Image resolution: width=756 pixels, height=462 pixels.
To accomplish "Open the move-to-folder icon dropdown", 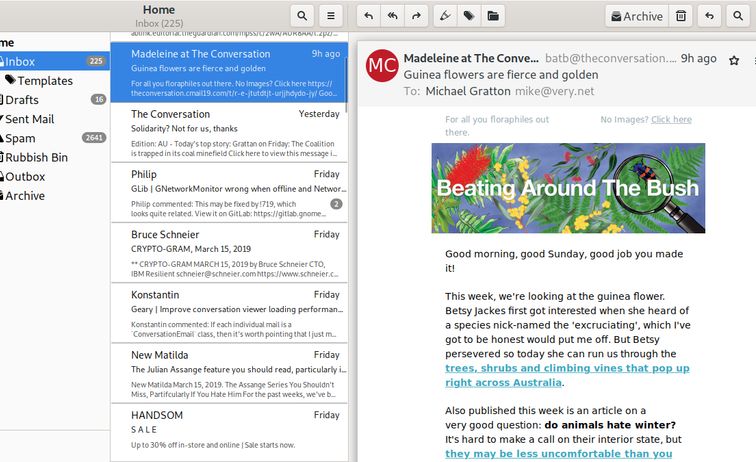I will point(493,16).
